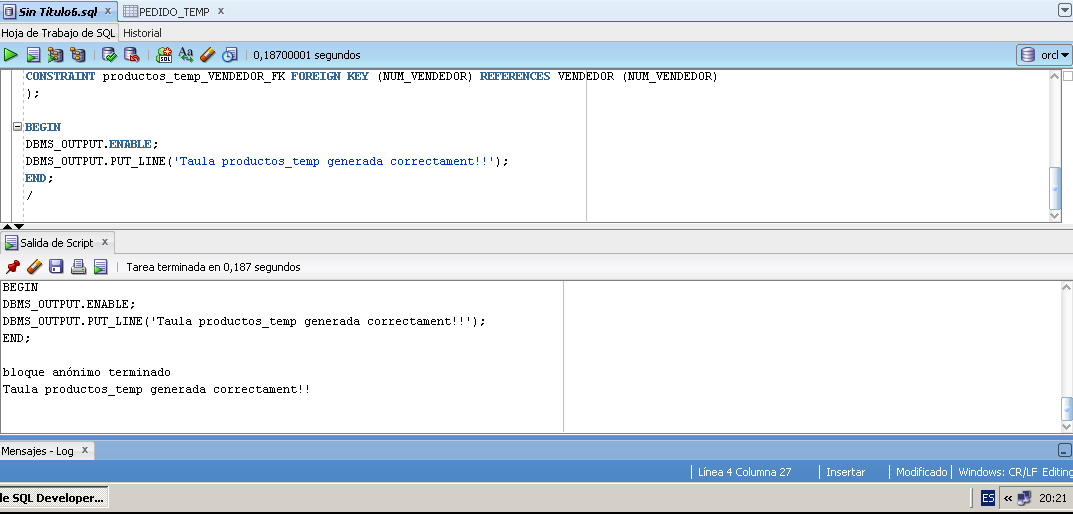Click the DBMS_OUTPUT.ENABLE line in the editor

(x=92, y=144)
